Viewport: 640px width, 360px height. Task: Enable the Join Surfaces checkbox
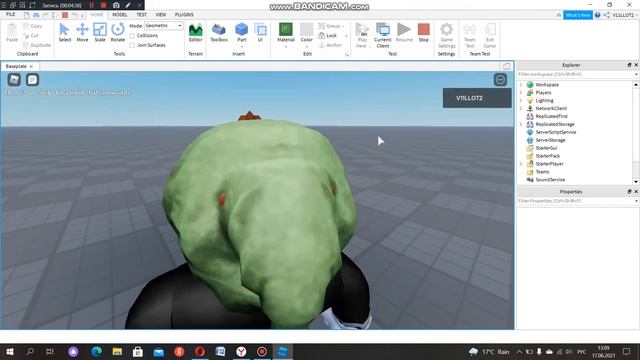[132, 45]
